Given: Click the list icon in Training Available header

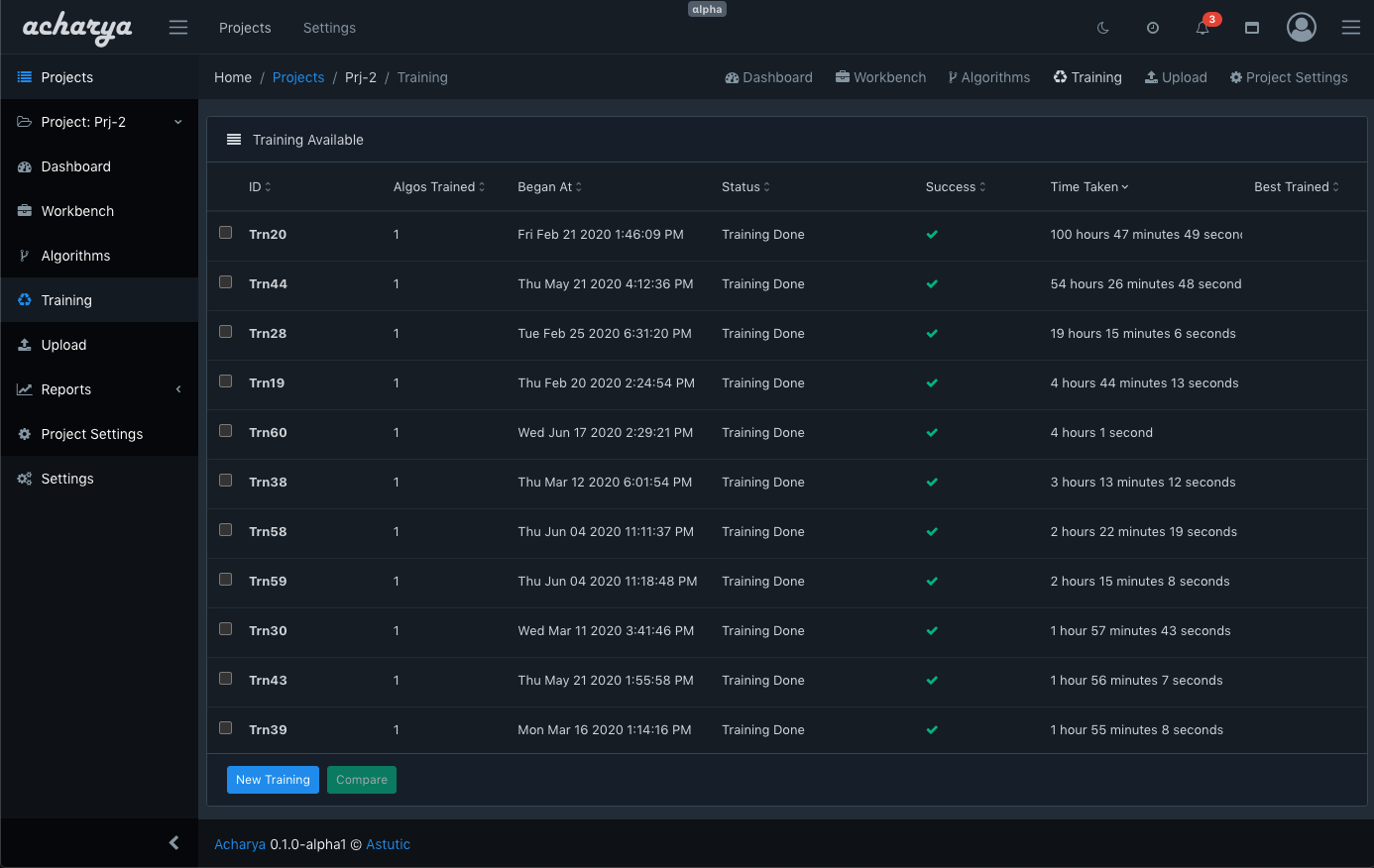Looking at the screenshot, I should point(234,140).
